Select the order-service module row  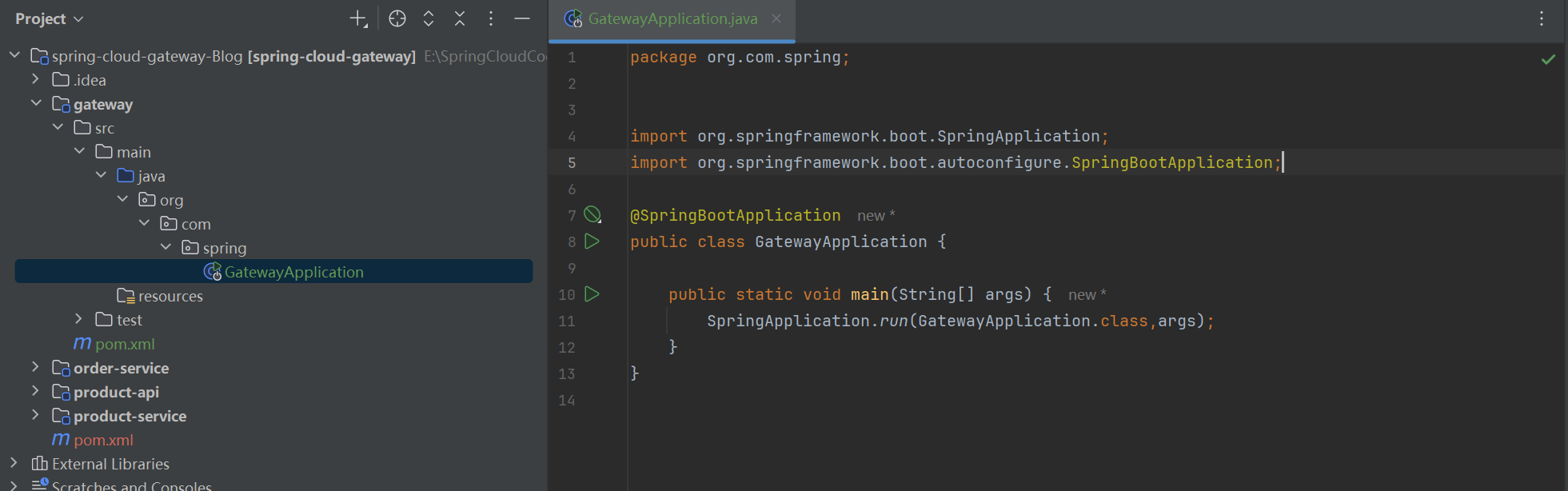click(x=273, y=368)
